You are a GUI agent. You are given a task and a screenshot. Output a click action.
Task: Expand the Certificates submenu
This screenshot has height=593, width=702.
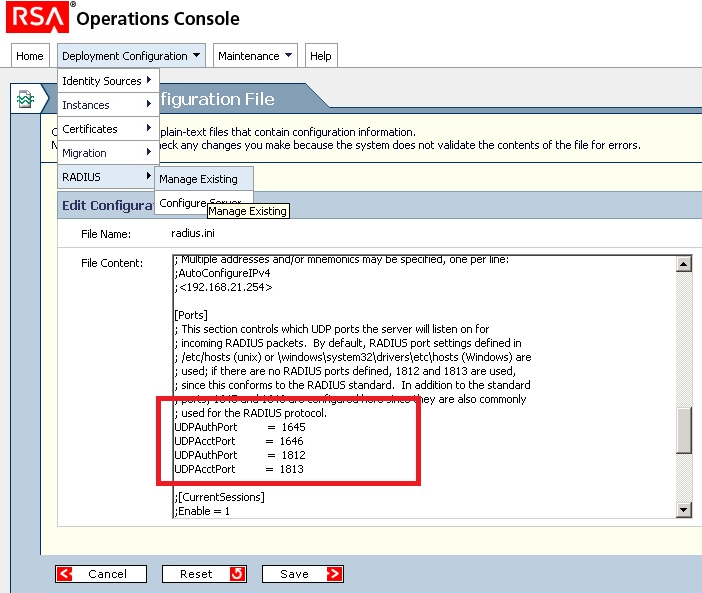(x=108, y=129)
